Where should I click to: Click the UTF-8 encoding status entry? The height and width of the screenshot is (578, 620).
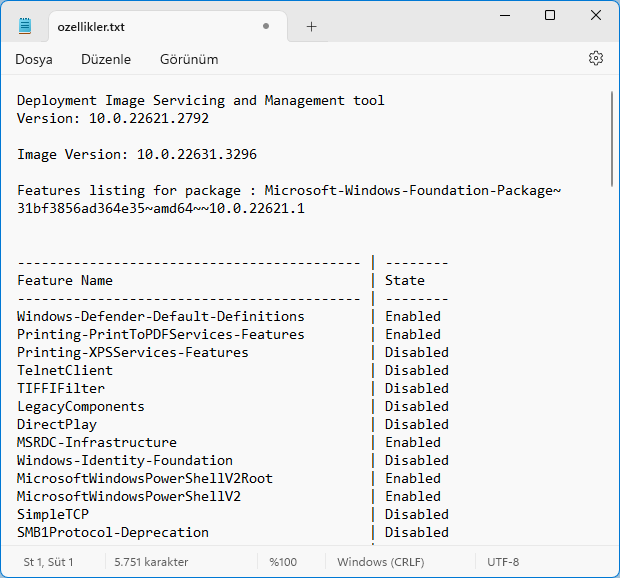point(503,562)
